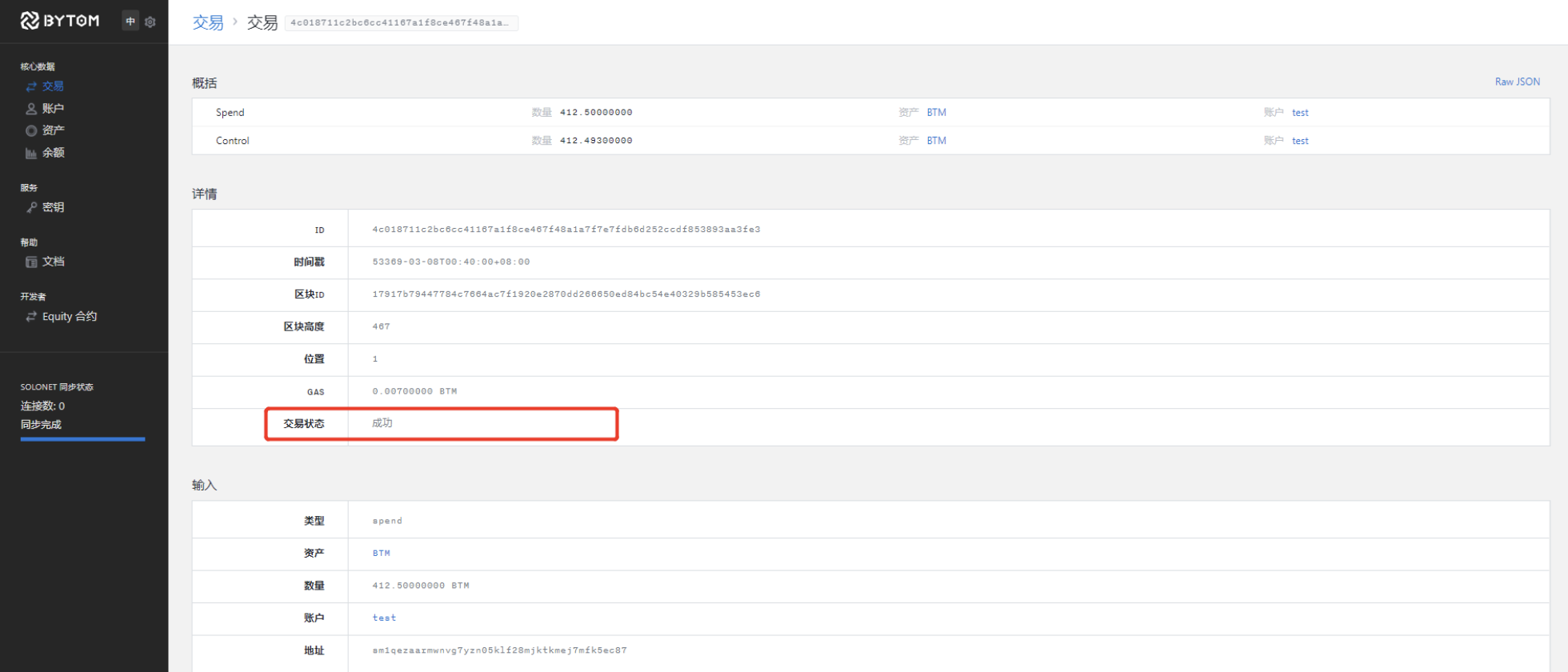The height and width of the screenshot is (672, 1568).
Task: Click the 地址 address value
Action: coord(499,650)
